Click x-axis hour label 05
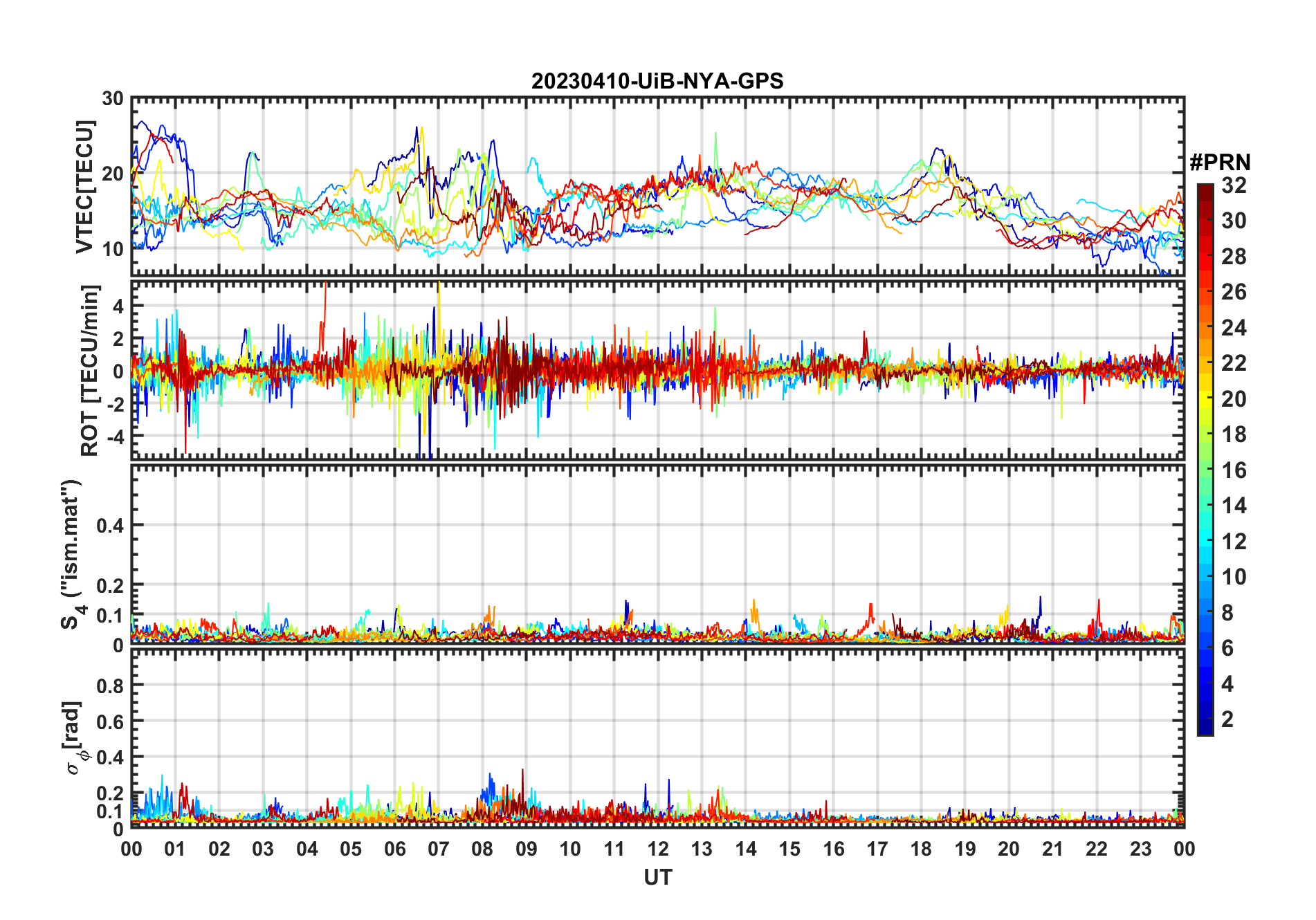The width and height of the screenshot is (1316, 920). 351,849
